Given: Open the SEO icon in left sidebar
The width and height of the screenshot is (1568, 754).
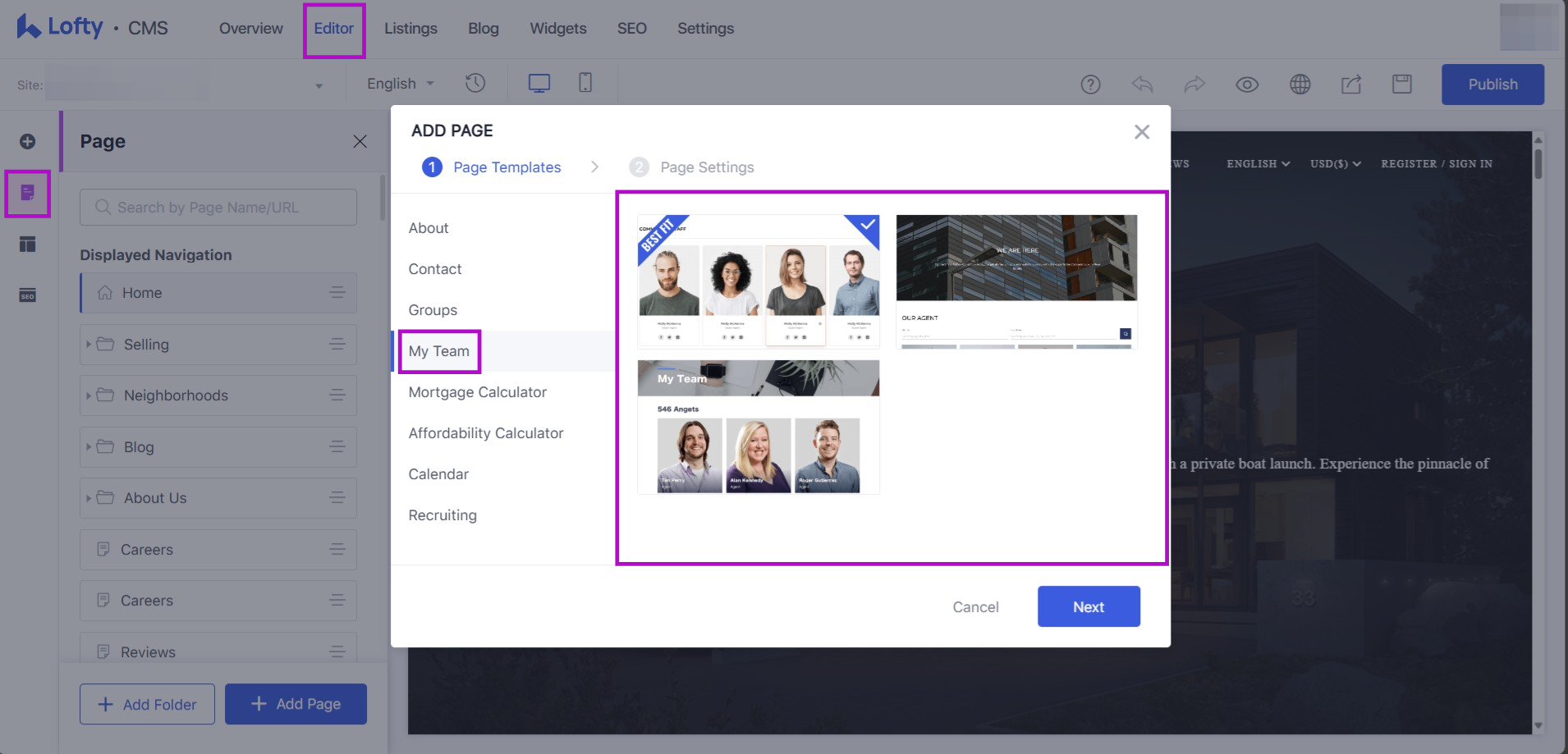Looking at the screenshot, I should [27, 295].
